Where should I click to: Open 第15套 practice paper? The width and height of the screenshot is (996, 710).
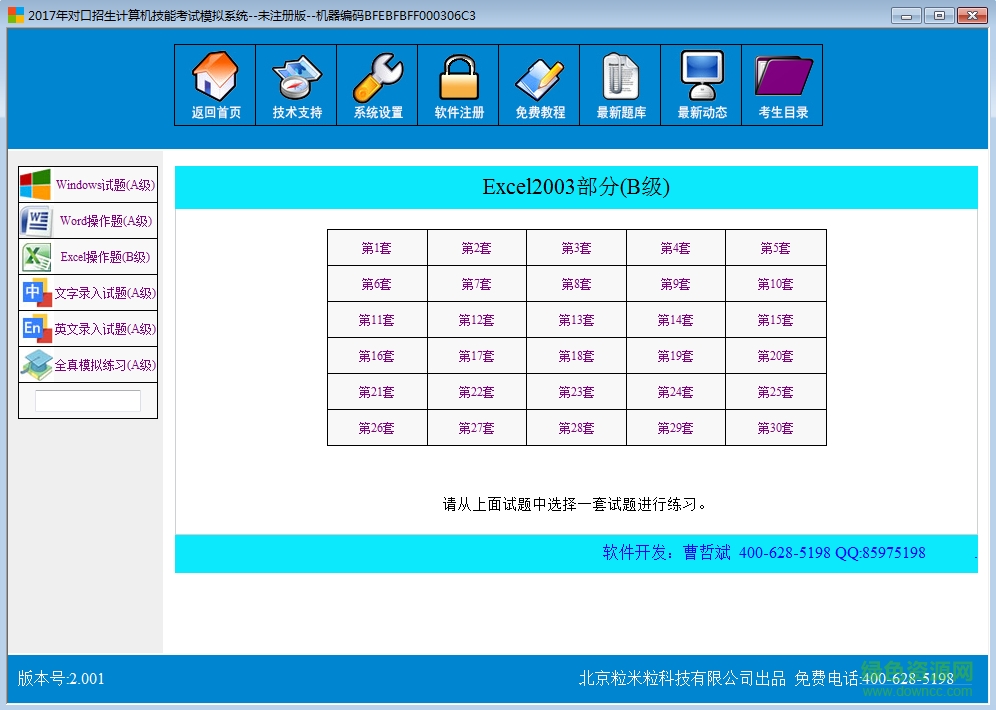[775, 320]
